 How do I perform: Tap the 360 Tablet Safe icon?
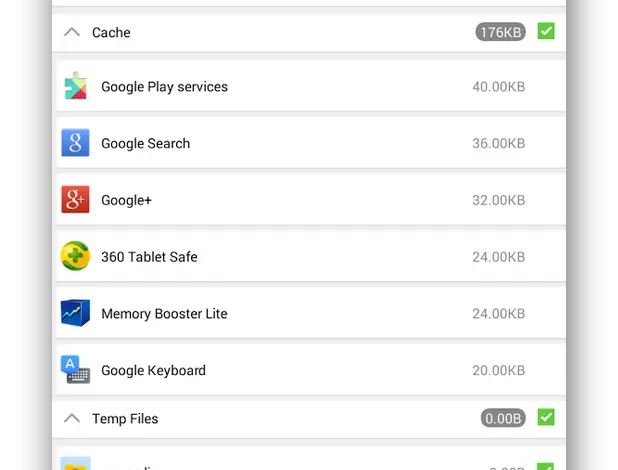coord(76,257)
